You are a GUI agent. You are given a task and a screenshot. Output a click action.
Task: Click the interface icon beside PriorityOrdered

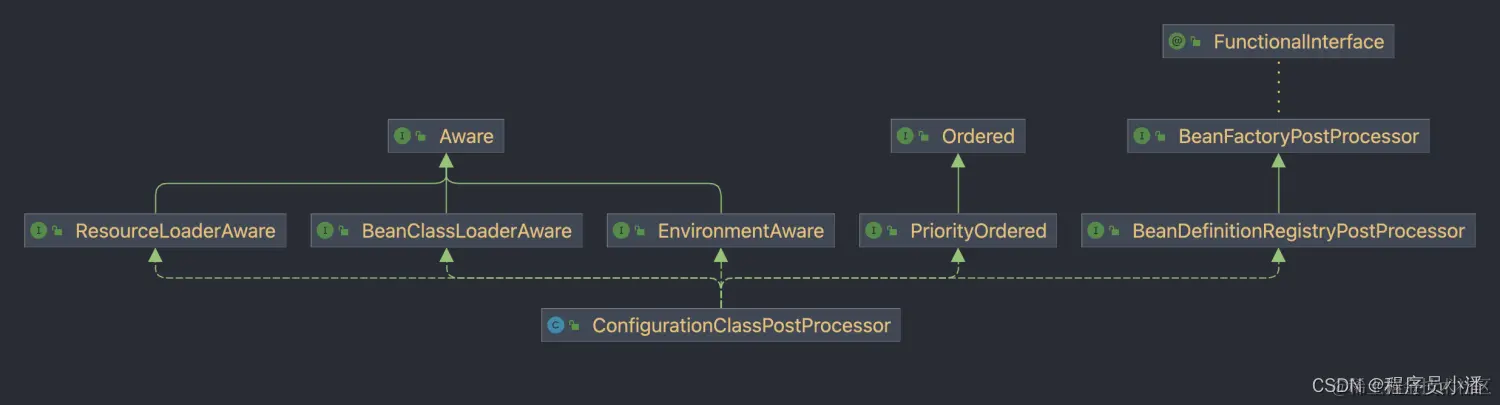click(x=874, y=231)
